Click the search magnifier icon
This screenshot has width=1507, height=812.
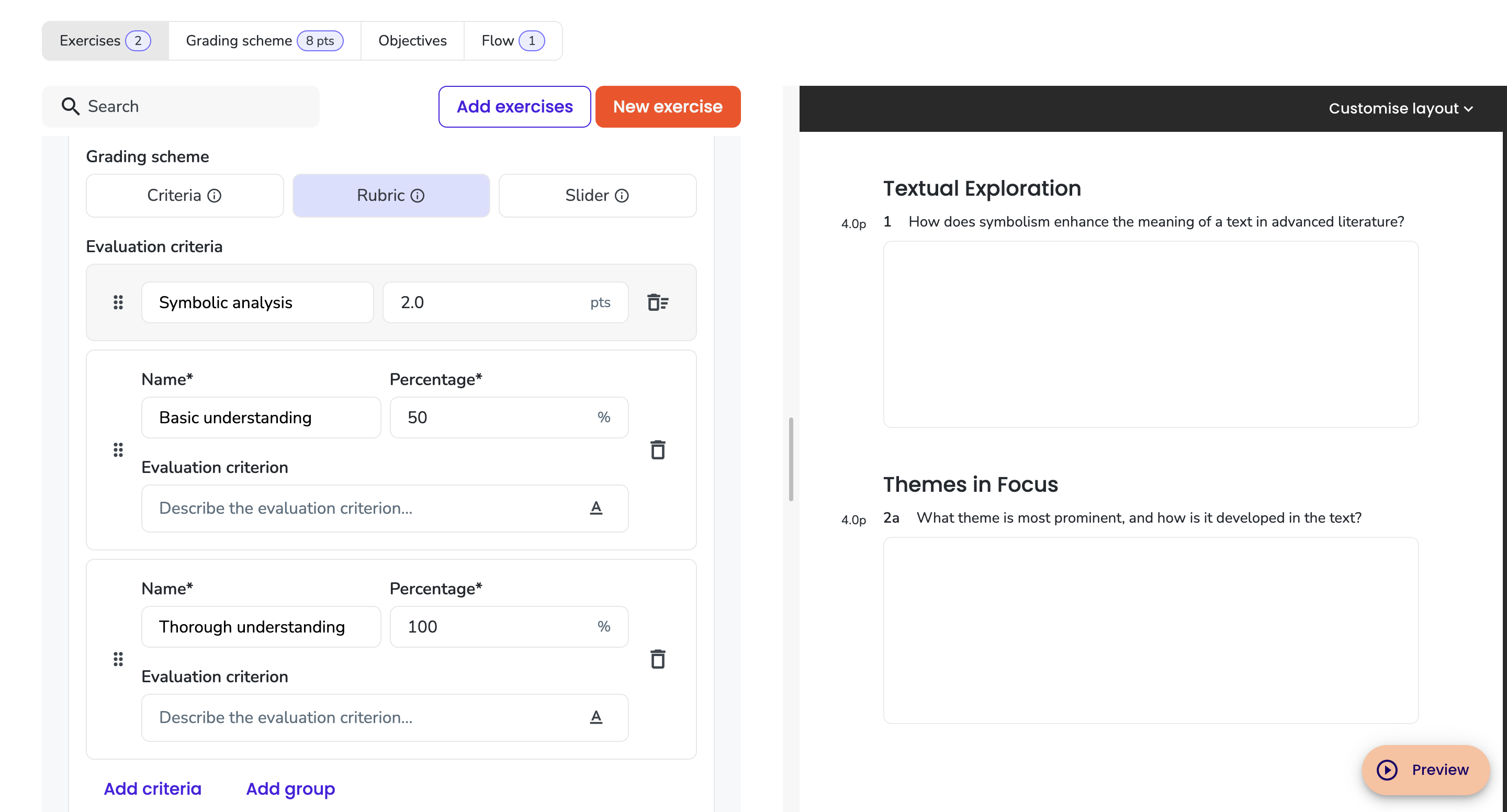70,106
